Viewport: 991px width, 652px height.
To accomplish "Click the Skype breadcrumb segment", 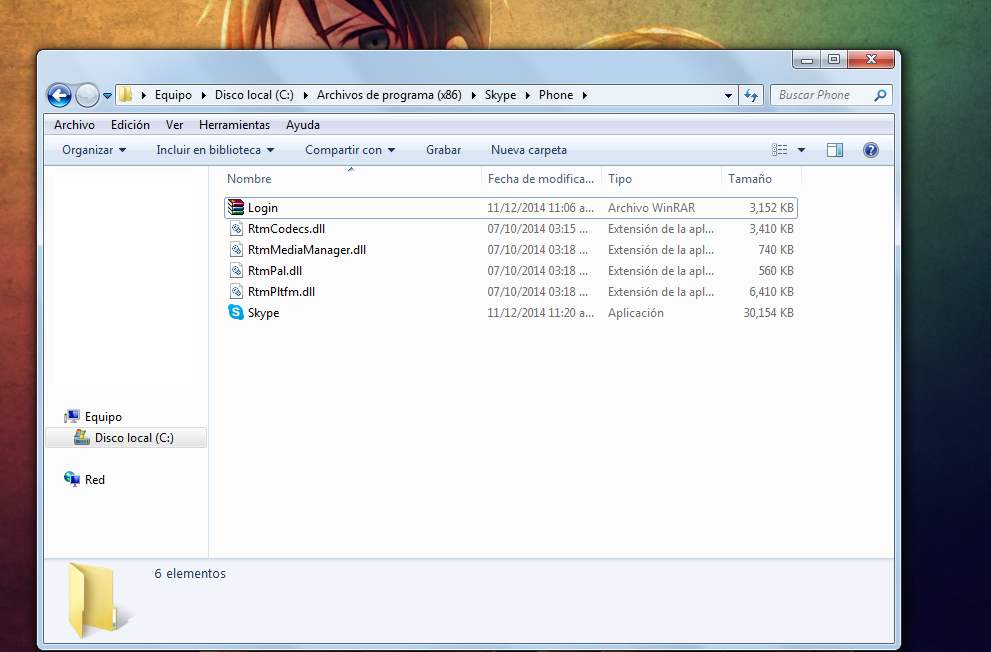I will 501,95.
